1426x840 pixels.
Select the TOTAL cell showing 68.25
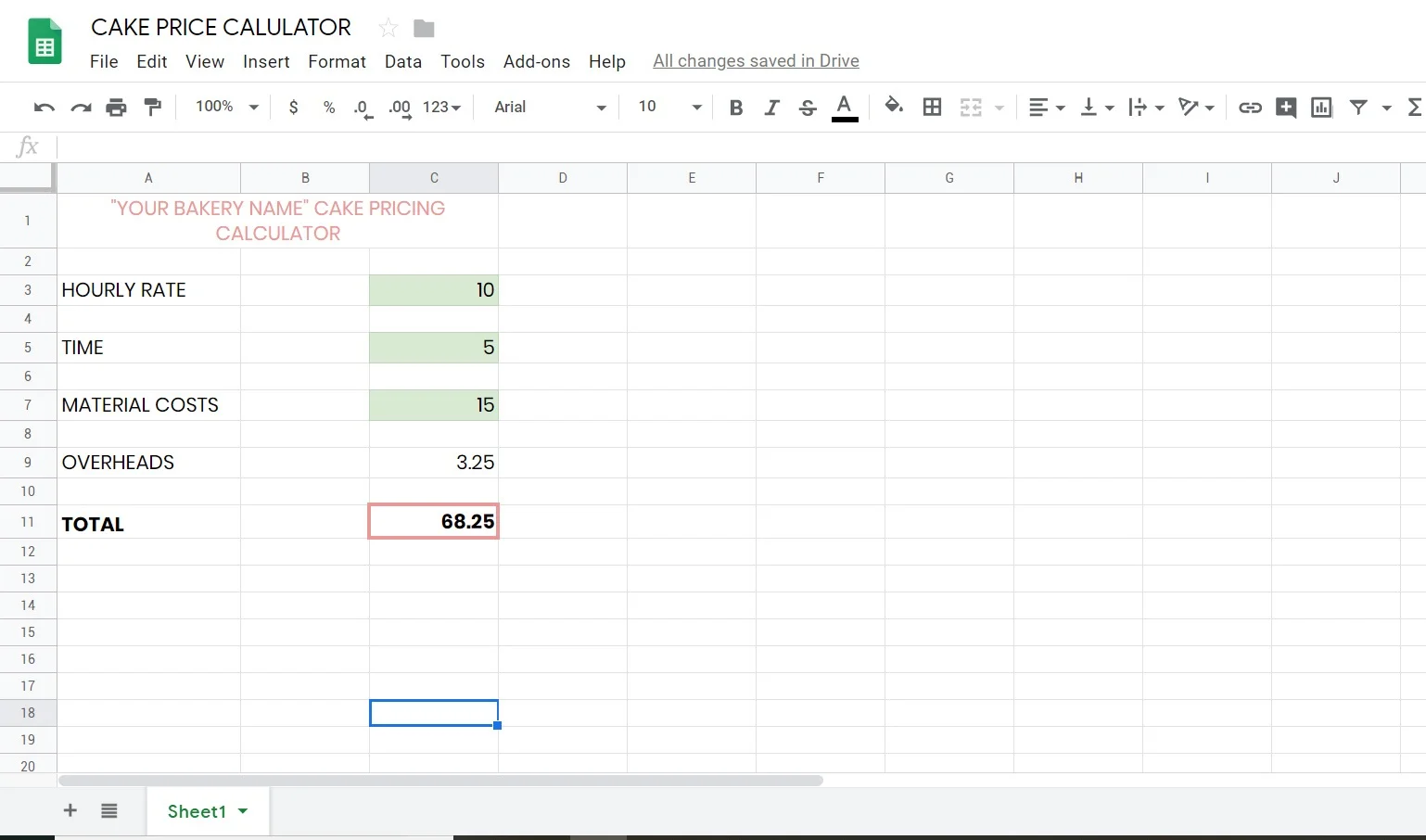coord(433,521)
